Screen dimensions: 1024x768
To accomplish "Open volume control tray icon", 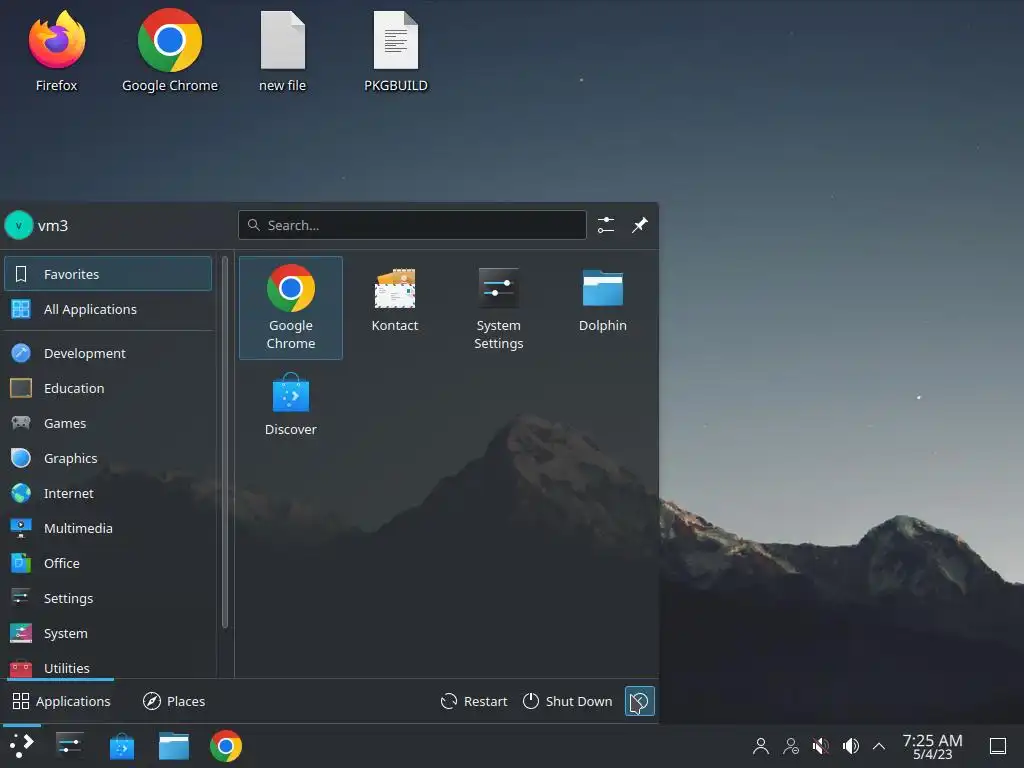I will tap(850, 746).
